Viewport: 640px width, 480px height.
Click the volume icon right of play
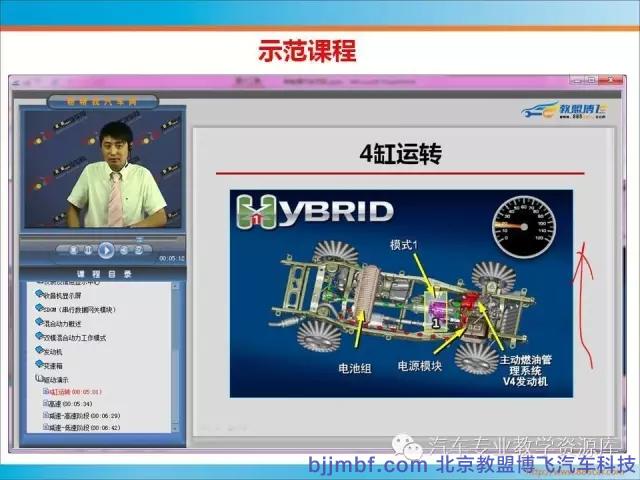point(124,250)
